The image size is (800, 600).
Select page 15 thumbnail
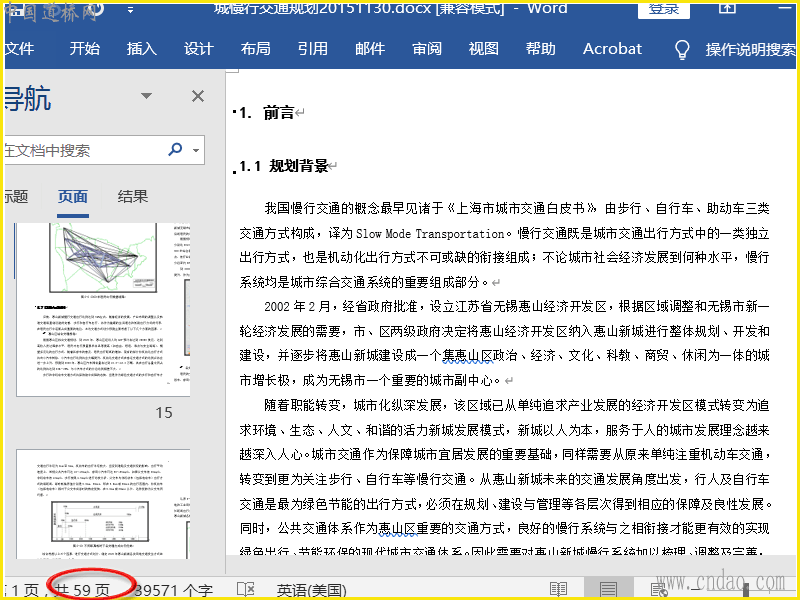tap(103, 309)
